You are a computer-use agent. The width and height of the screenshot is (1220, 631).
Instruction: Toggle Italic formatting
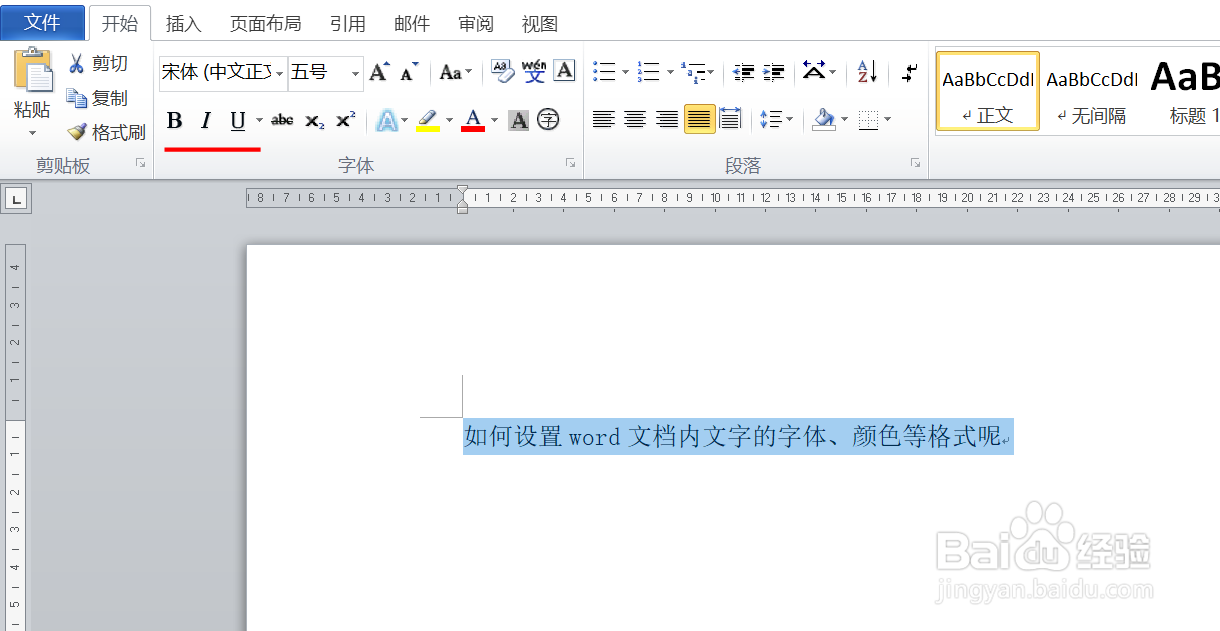[x=206, y=121]
